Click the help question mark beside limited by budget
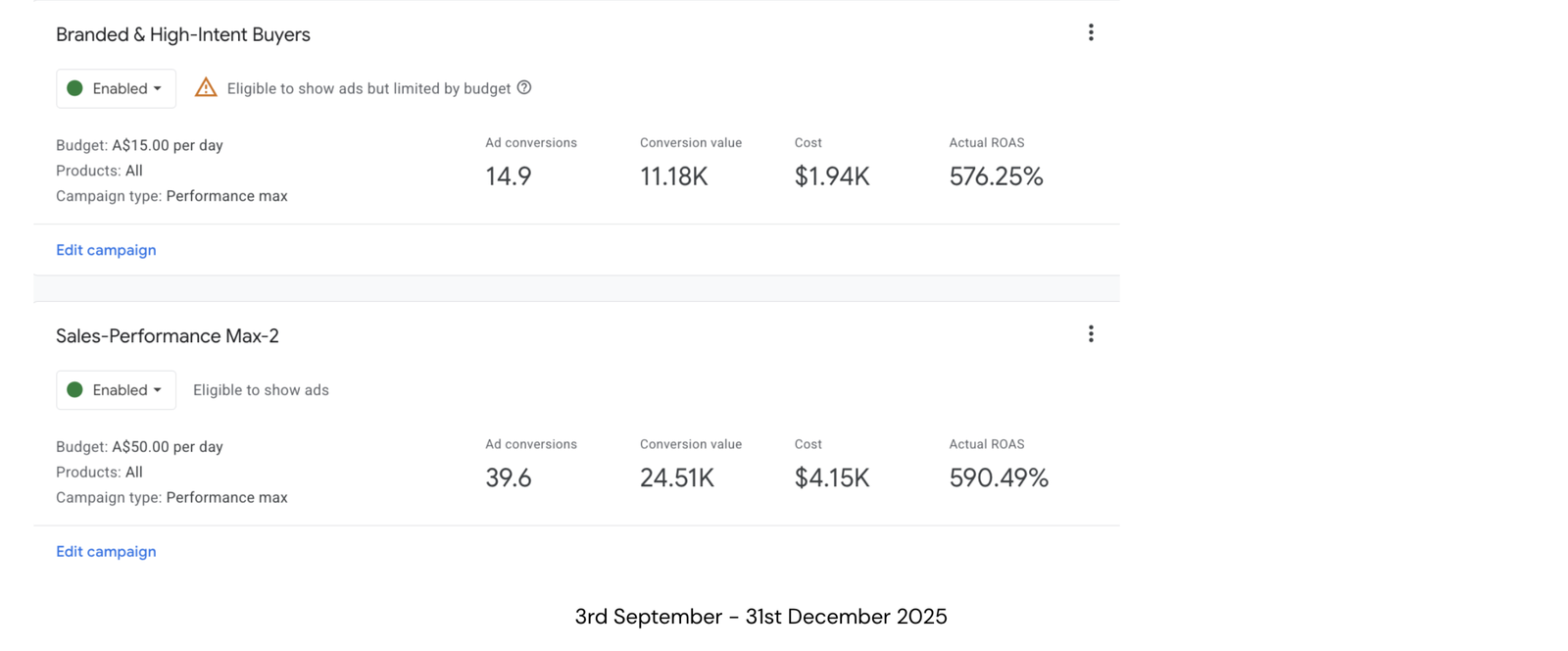The height and width of the screenshot is (651, 1568). click(x=524, y=87)
